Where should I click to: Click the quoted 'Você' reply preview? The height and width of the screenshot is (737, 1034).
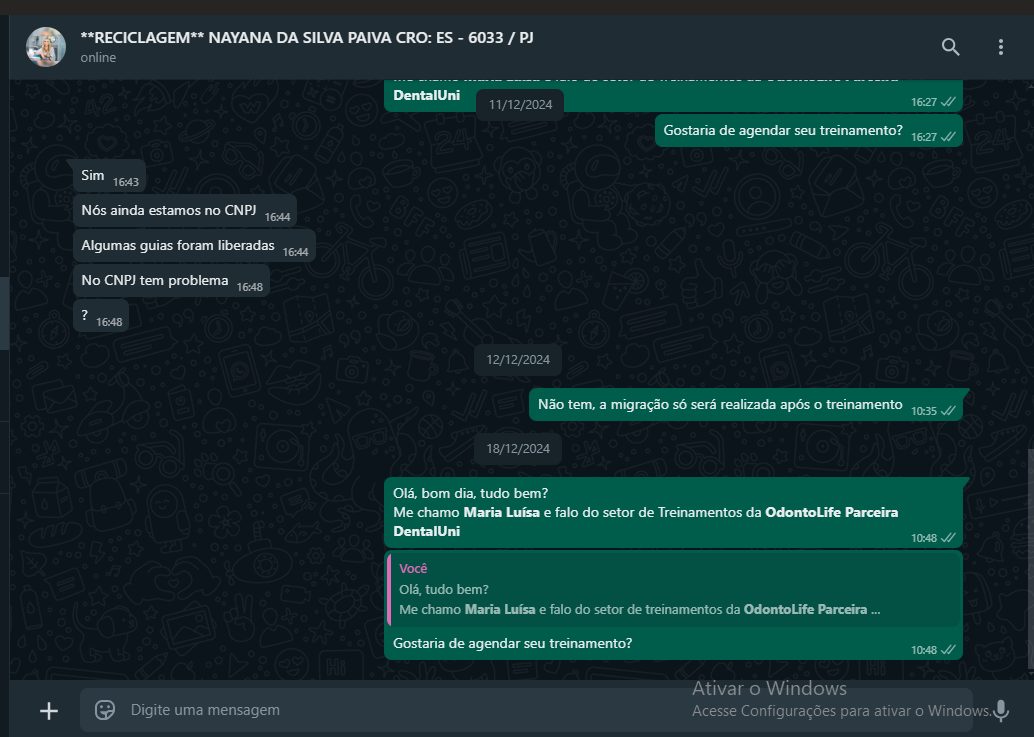click(x=673, y=589)
